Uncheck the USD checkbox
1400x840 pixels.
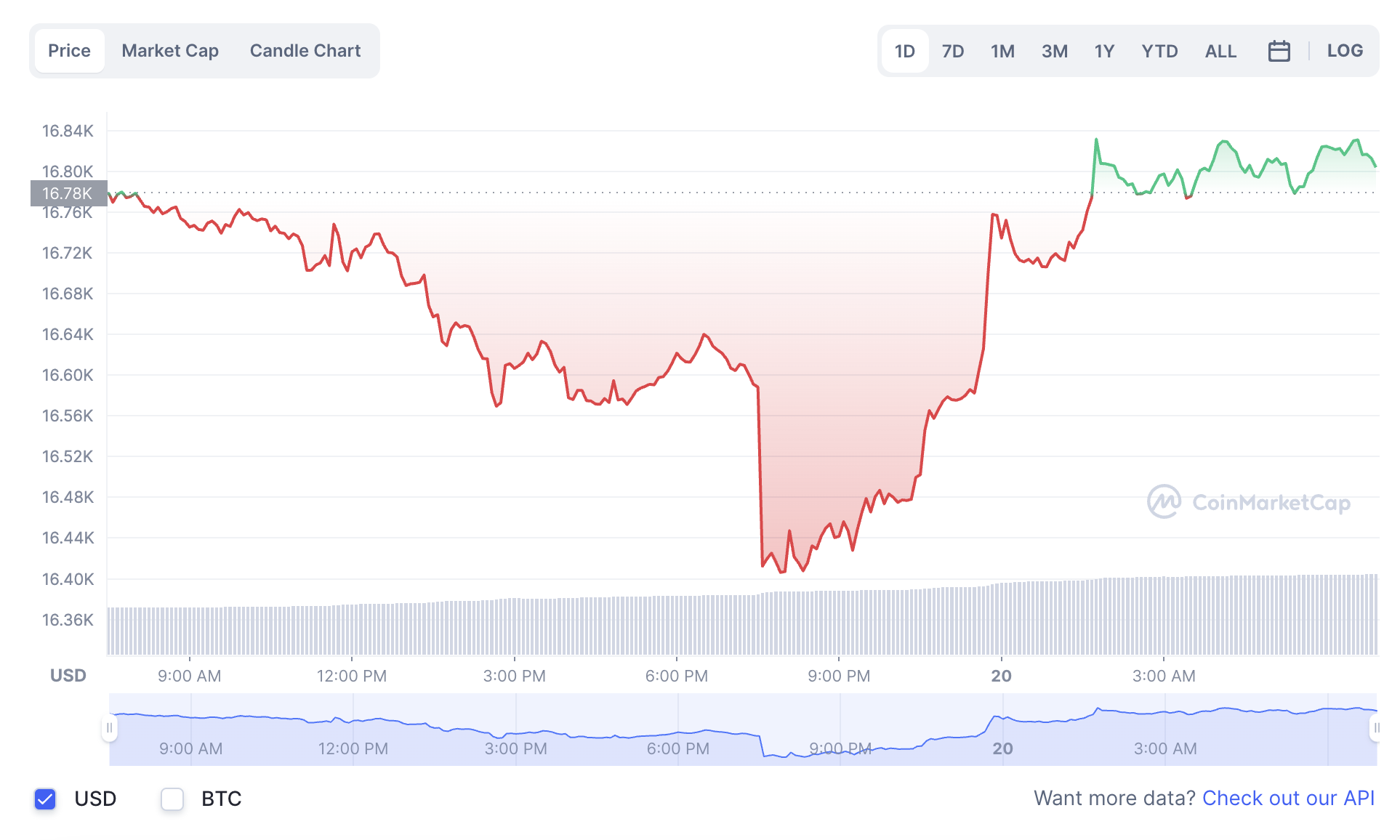45,799
